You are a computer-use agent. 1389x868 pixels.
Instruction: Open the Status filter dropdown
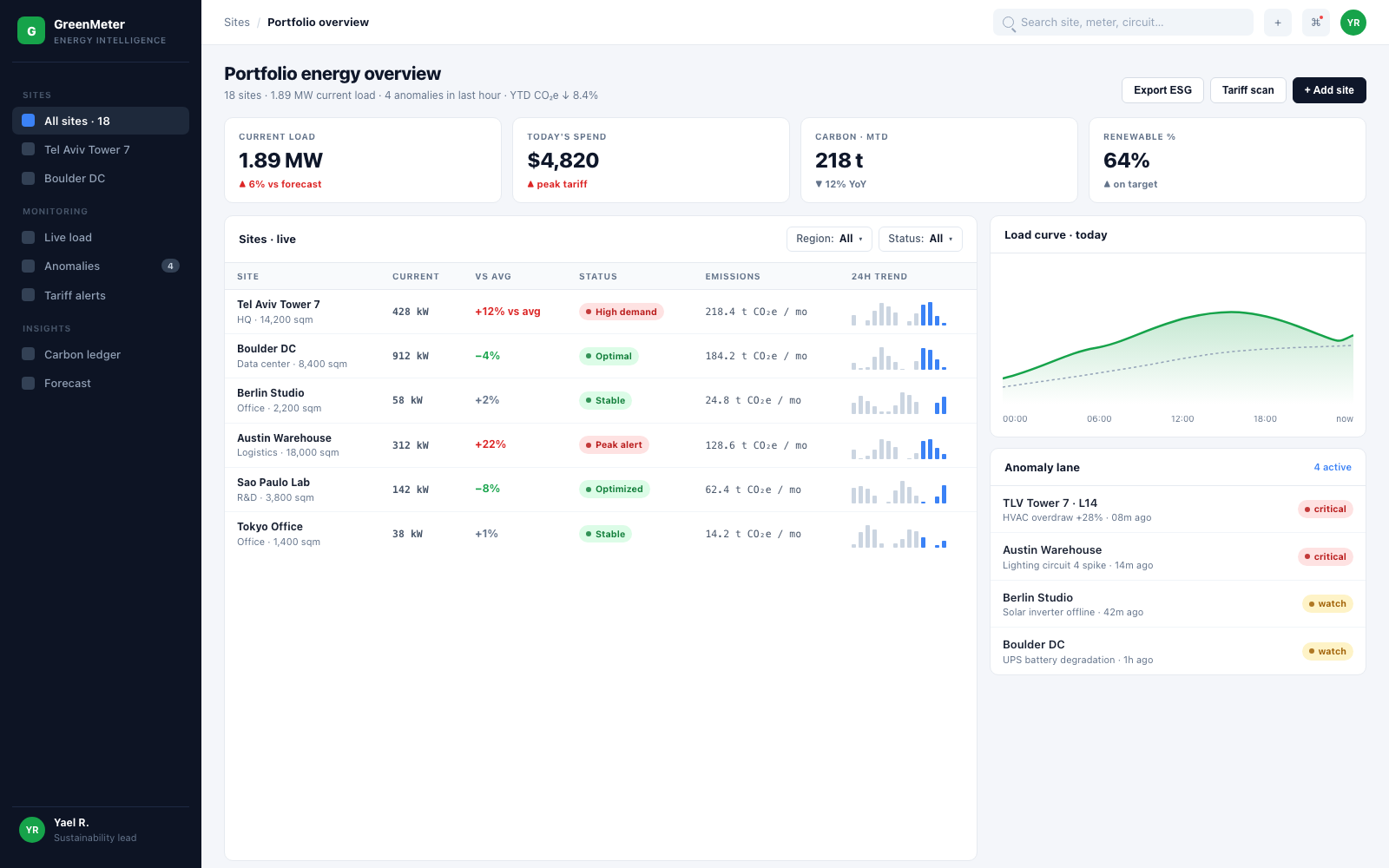[x=920, y=239]
